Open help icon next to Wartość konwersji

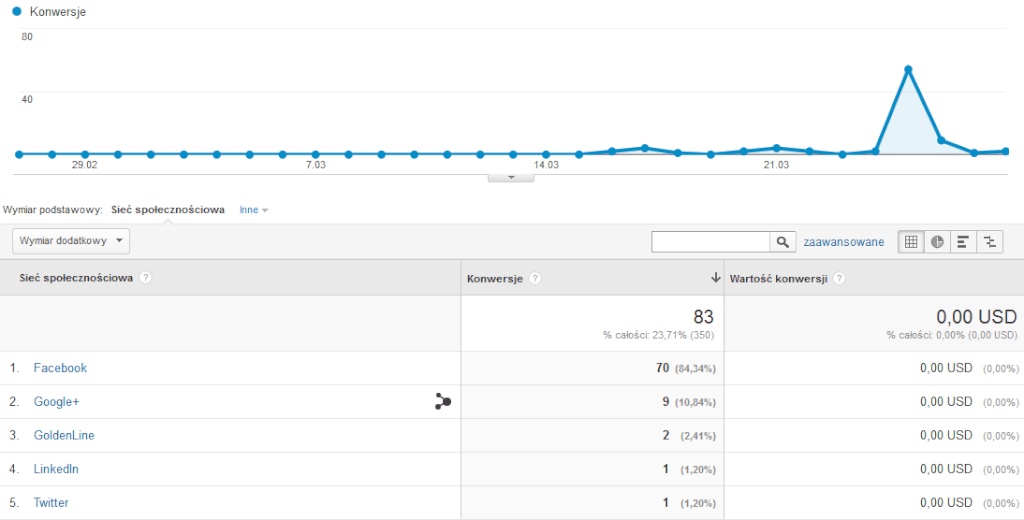(839, 278)
